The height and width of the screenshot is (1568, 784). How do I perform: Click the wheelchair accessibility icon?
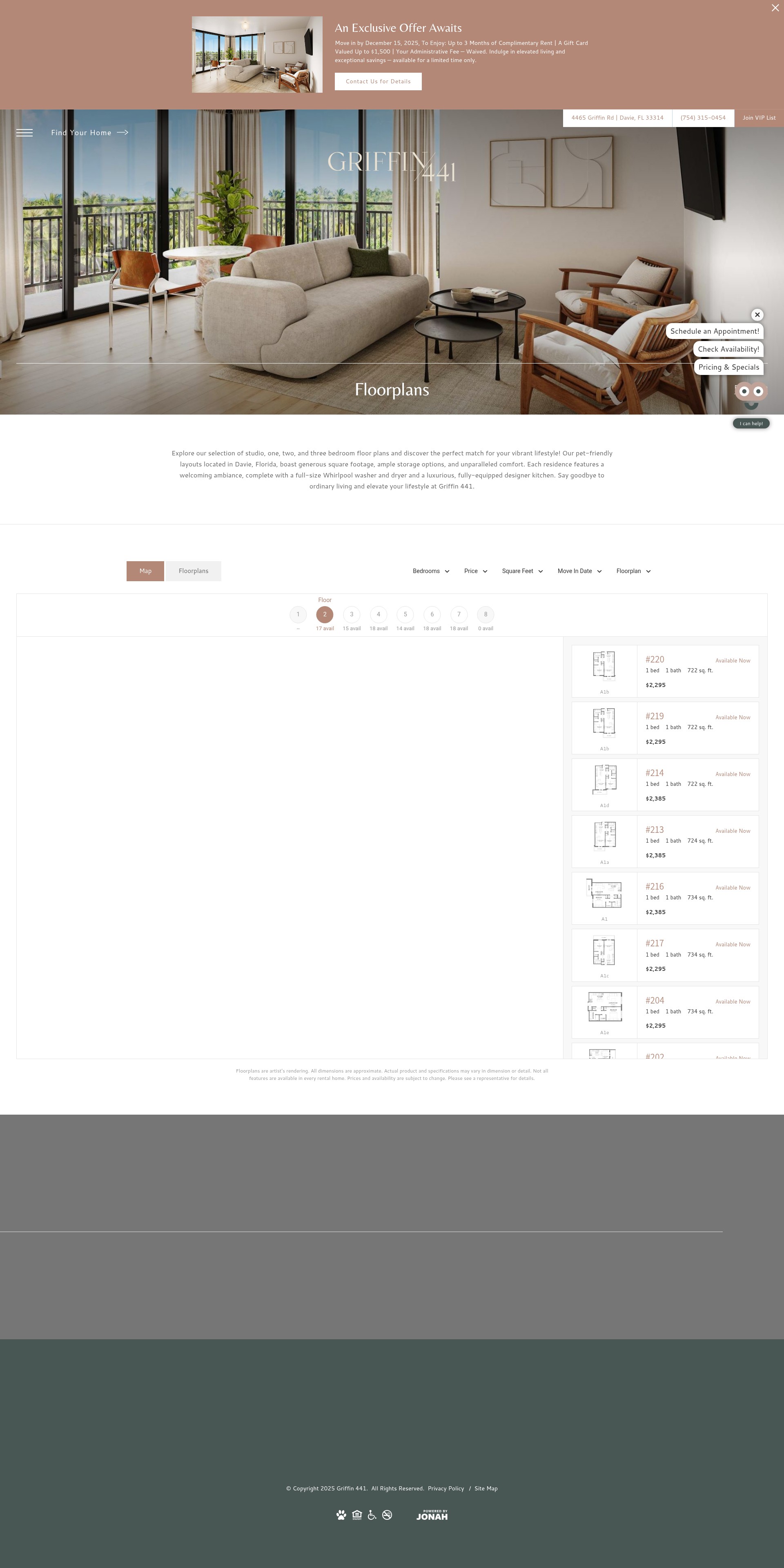[x=372, y=1515]
